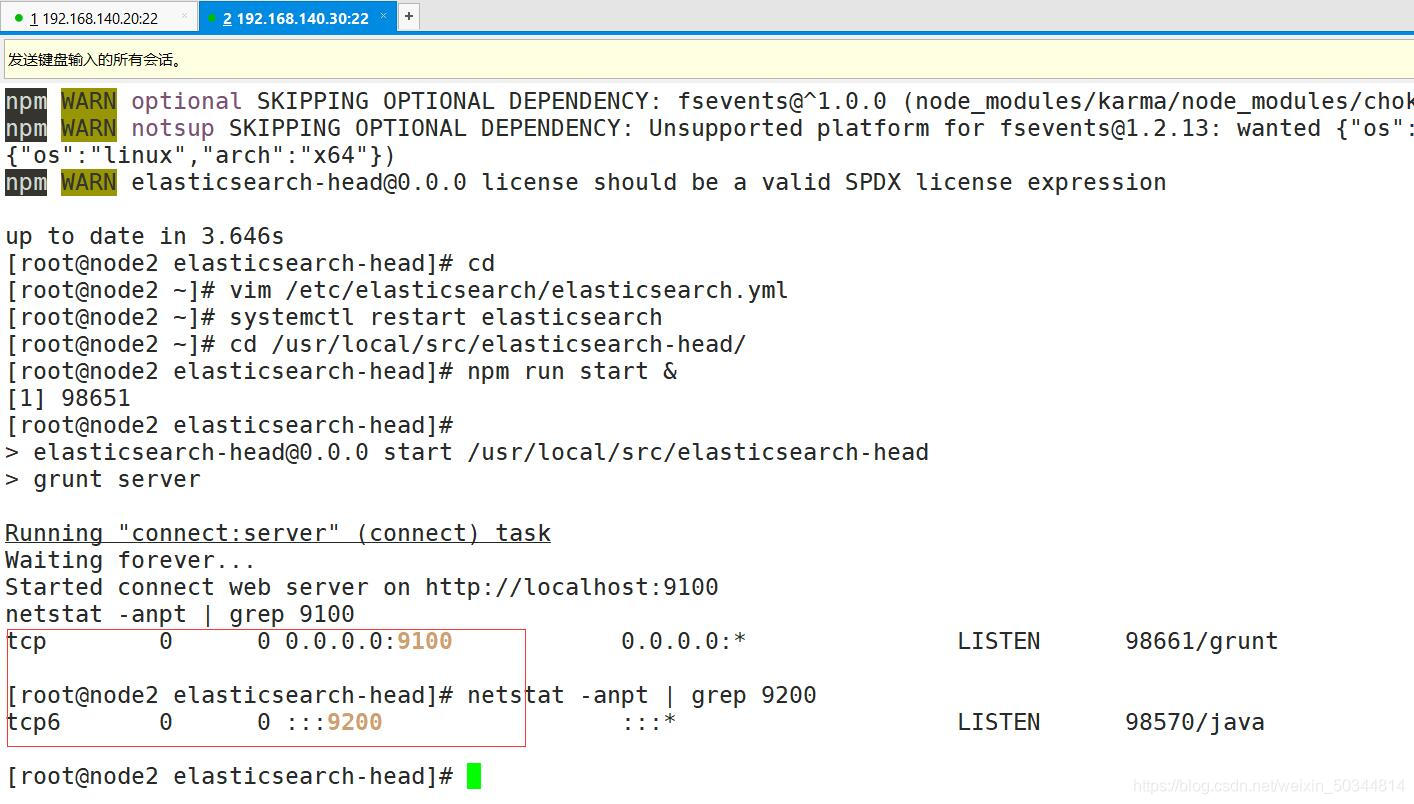Click the '> grunt server' output line
Screen dimensions: 1414x804
[103, 479]
